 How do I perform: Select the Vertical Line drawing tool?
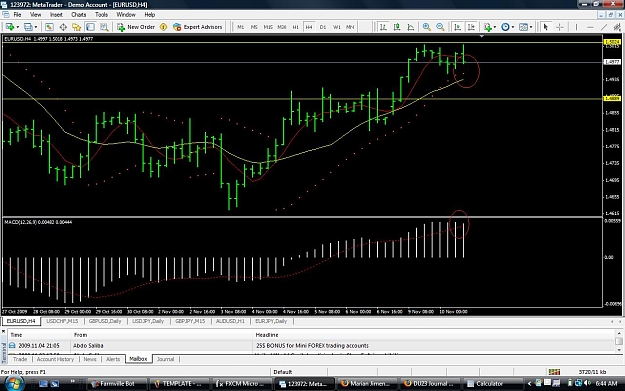[576, 27]
